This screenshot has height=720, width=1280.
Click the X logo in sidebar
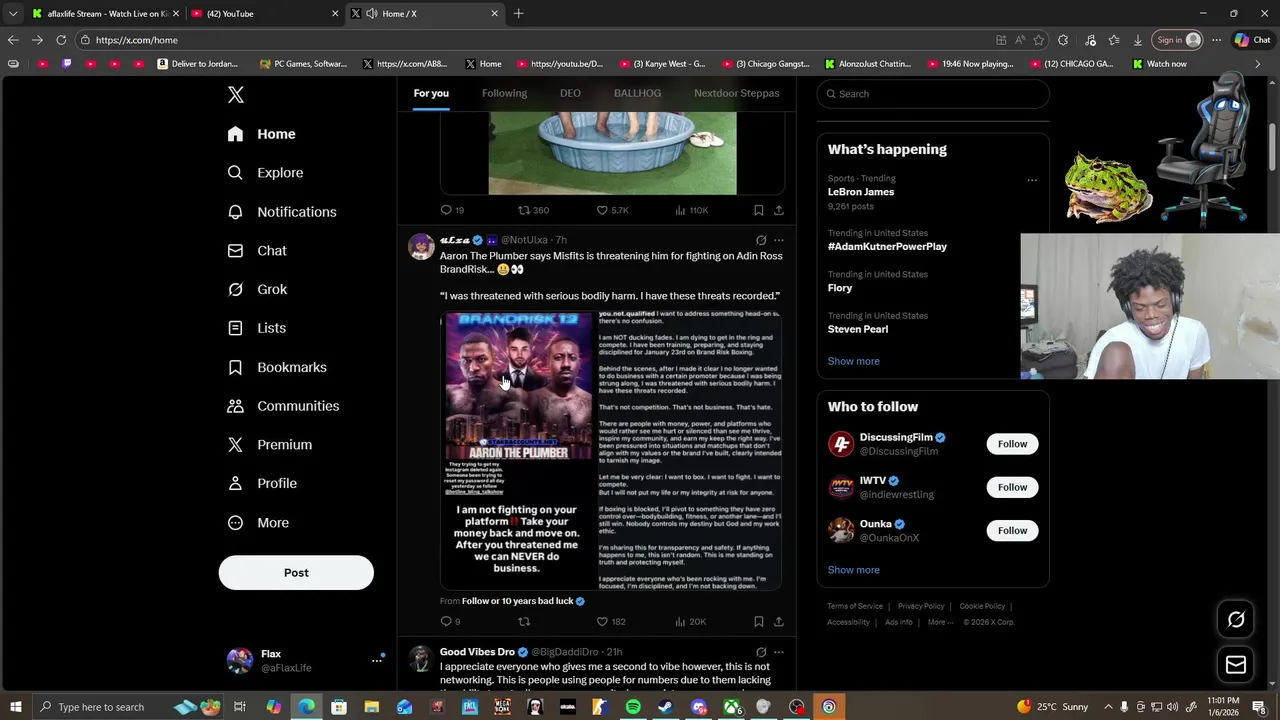tap(236, 95)
